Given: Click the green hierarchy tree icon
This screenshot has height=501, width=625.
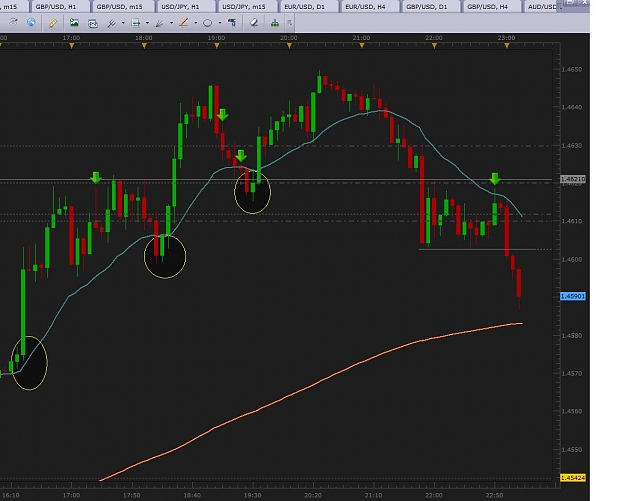Looking at the screenshot, I should [275, 23].
